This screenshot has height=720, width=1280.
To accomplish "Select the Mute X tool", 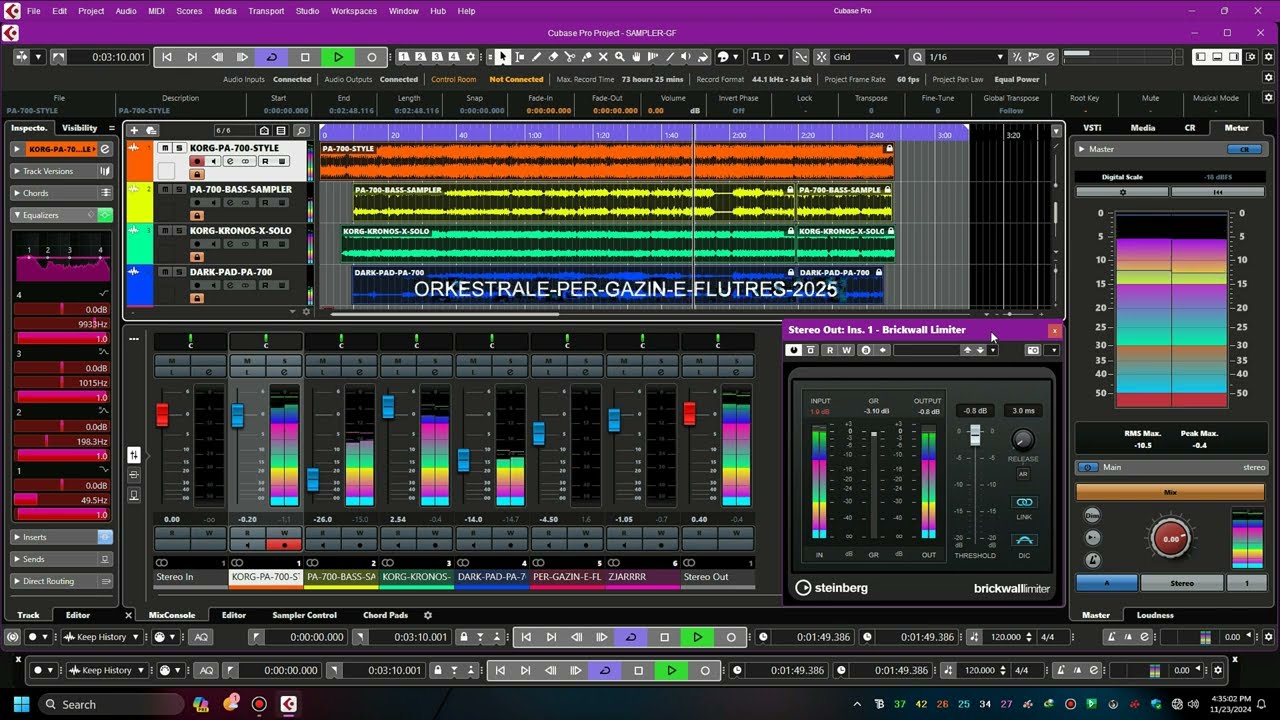I will click(x=603, y=57).
